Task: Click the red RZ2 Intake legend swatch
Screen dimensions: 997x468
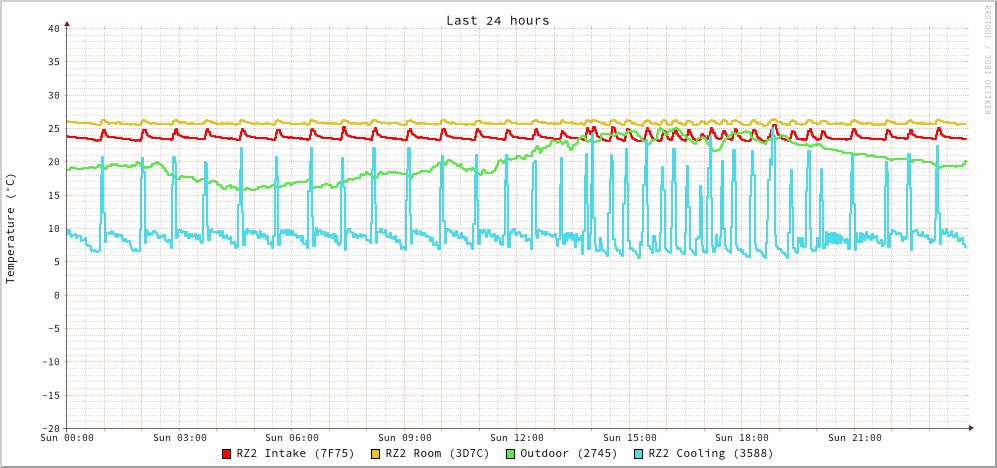Action: point(227,454)
